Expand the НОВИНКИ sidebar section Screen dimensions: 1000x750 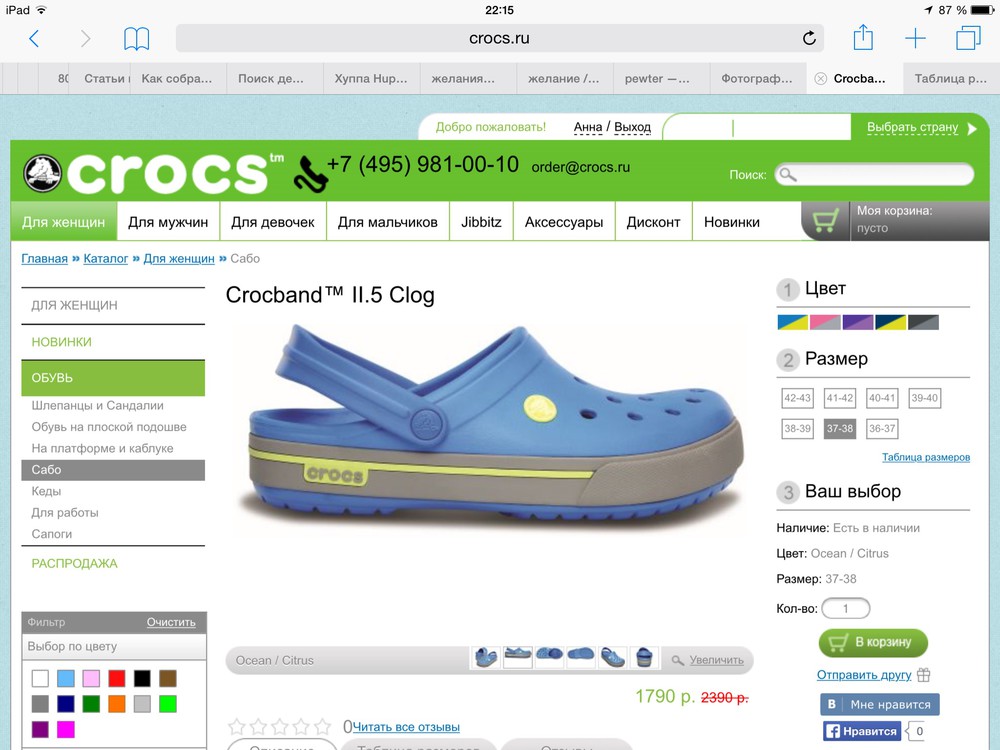[x=61, y=342]
